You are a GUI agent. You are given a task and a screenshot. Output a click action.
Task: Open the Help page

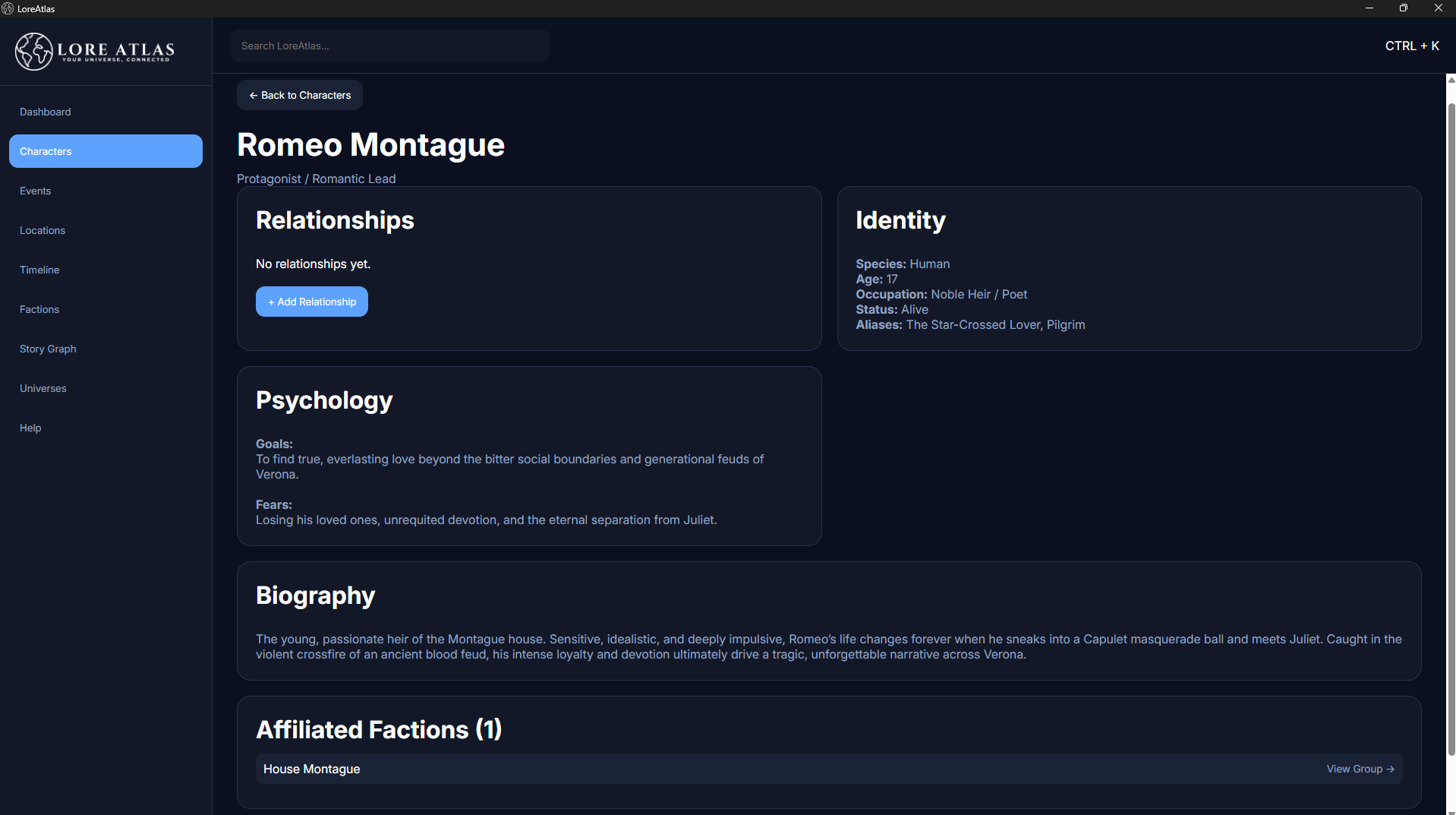tap(106, 428)
